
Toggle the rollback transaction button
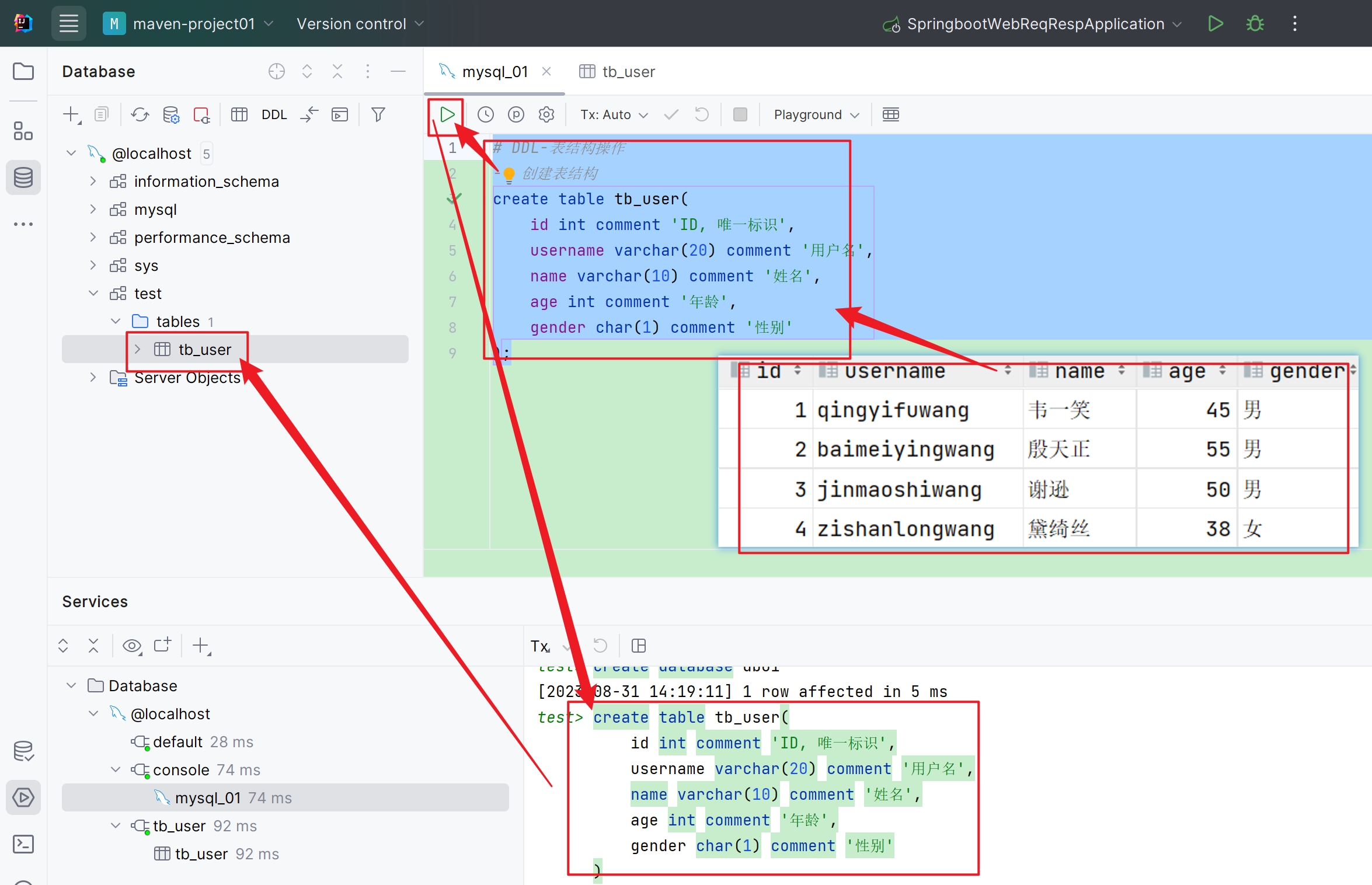click(702, 114)
